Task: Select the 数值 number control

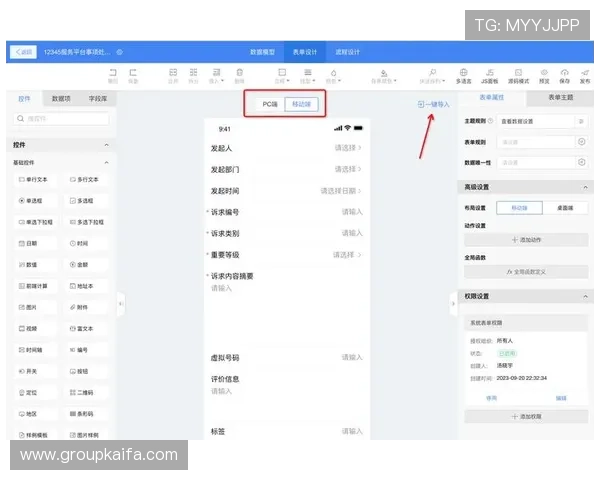Action: (35, 265)
